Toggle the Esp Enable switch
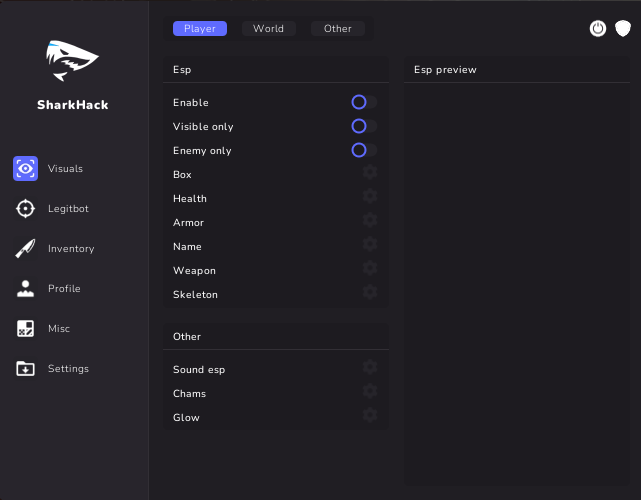 pos(363,102)
